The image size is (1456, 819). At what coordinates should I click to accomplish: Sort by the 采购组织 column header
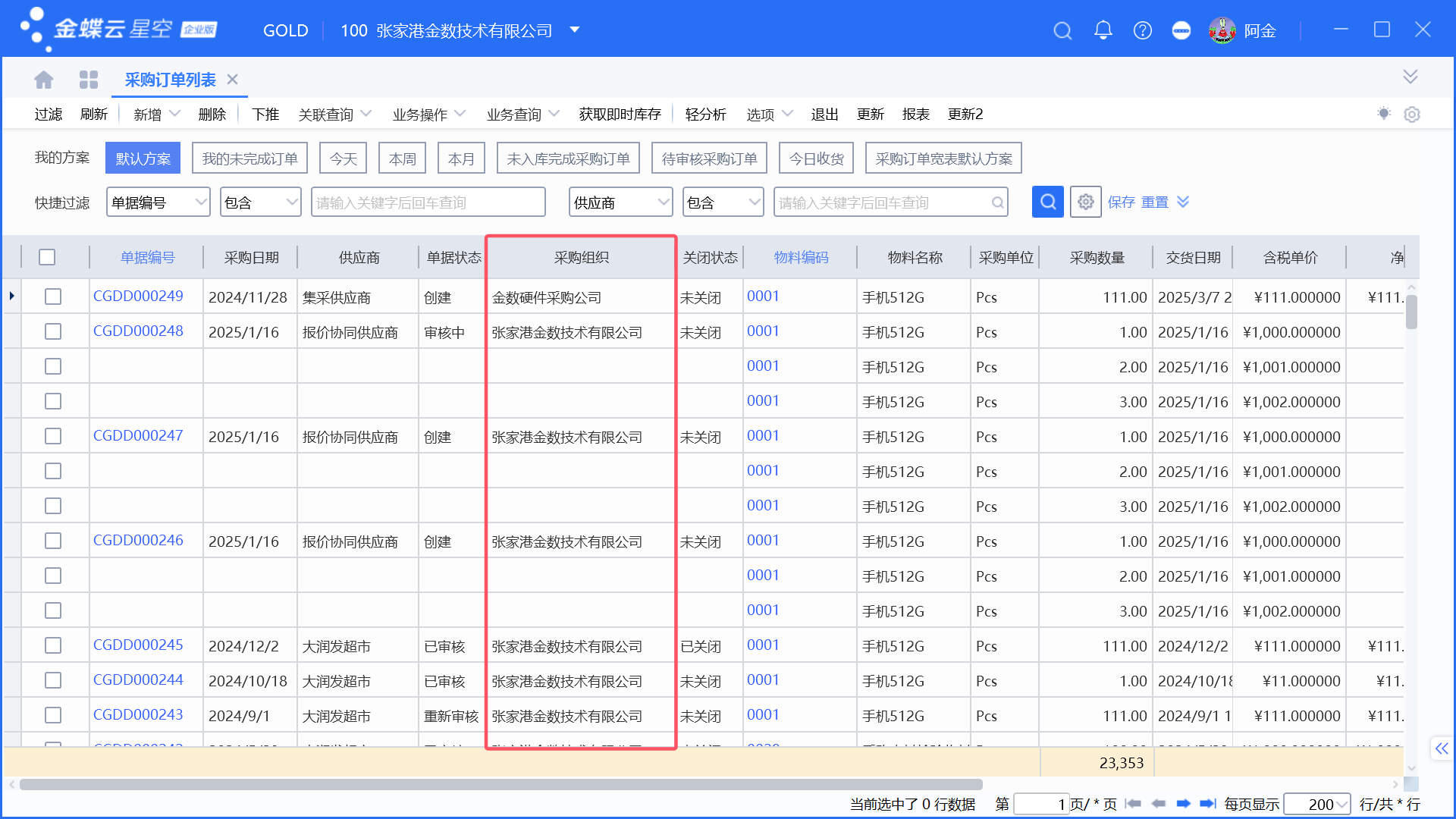(582, 257)
